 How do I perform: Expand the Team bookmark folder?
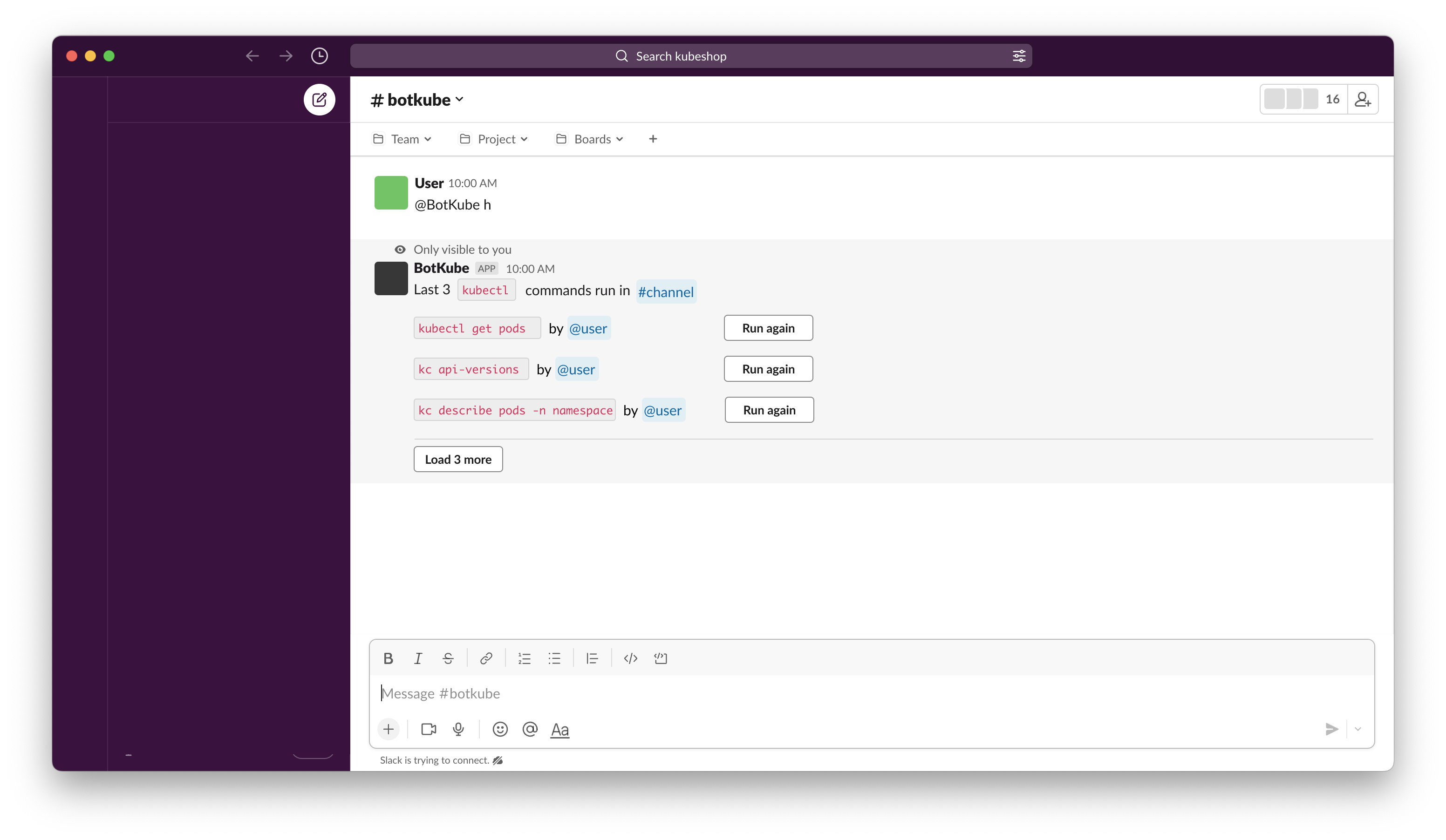tap(402, 139)
